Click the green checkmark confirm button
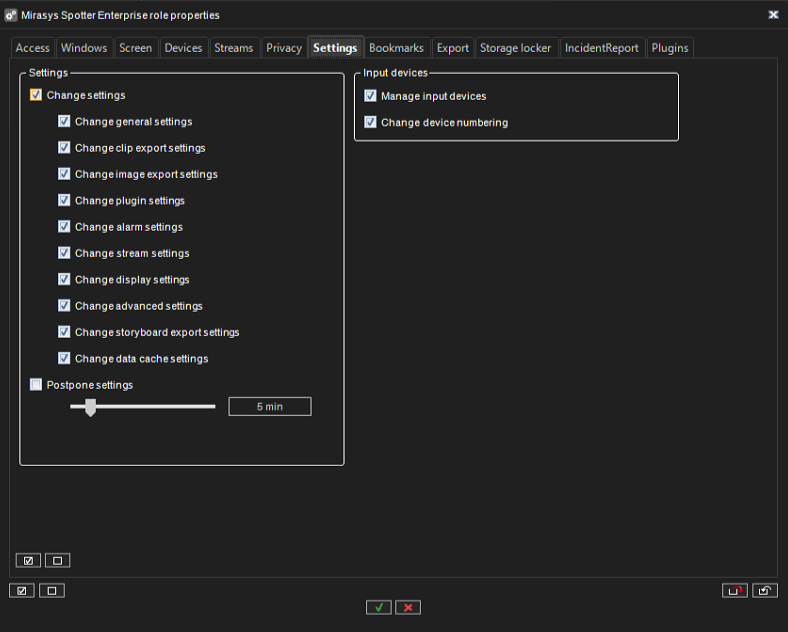This screenshot has height=632, width=788. click(378, 607)
